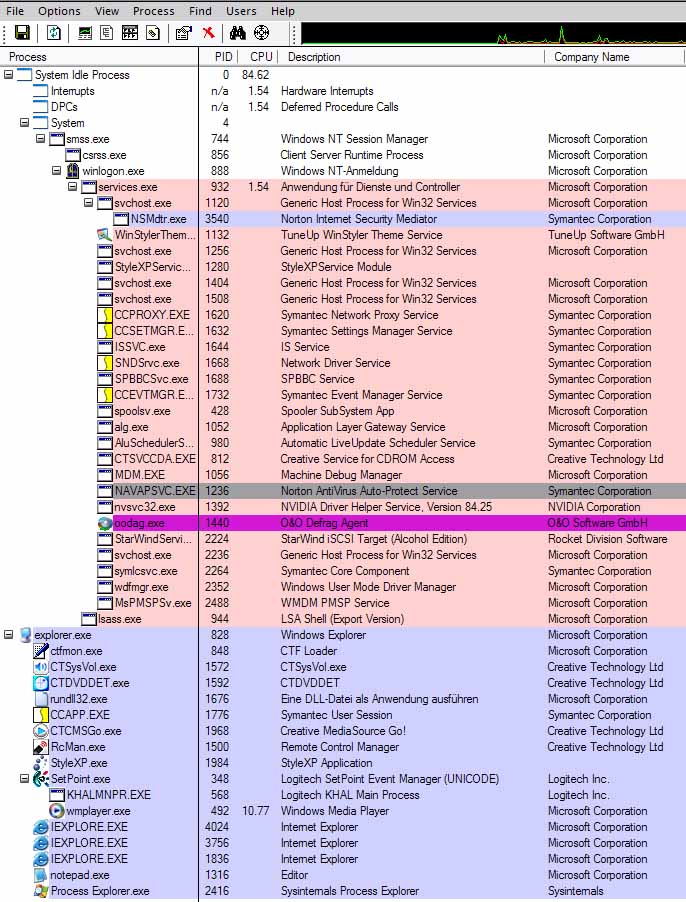Click the IEXPLORE.EXE icon for PID 4024
Image resolution: width=686 pixels, height=902 pixels.
click(x=41, y=827)
